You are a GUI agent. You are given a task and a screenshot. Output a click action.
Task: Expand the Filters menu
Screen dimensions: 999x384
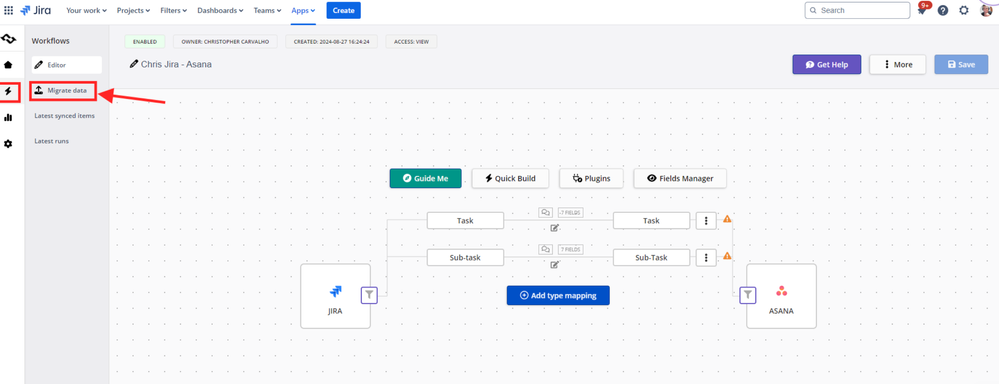(174, 10)
